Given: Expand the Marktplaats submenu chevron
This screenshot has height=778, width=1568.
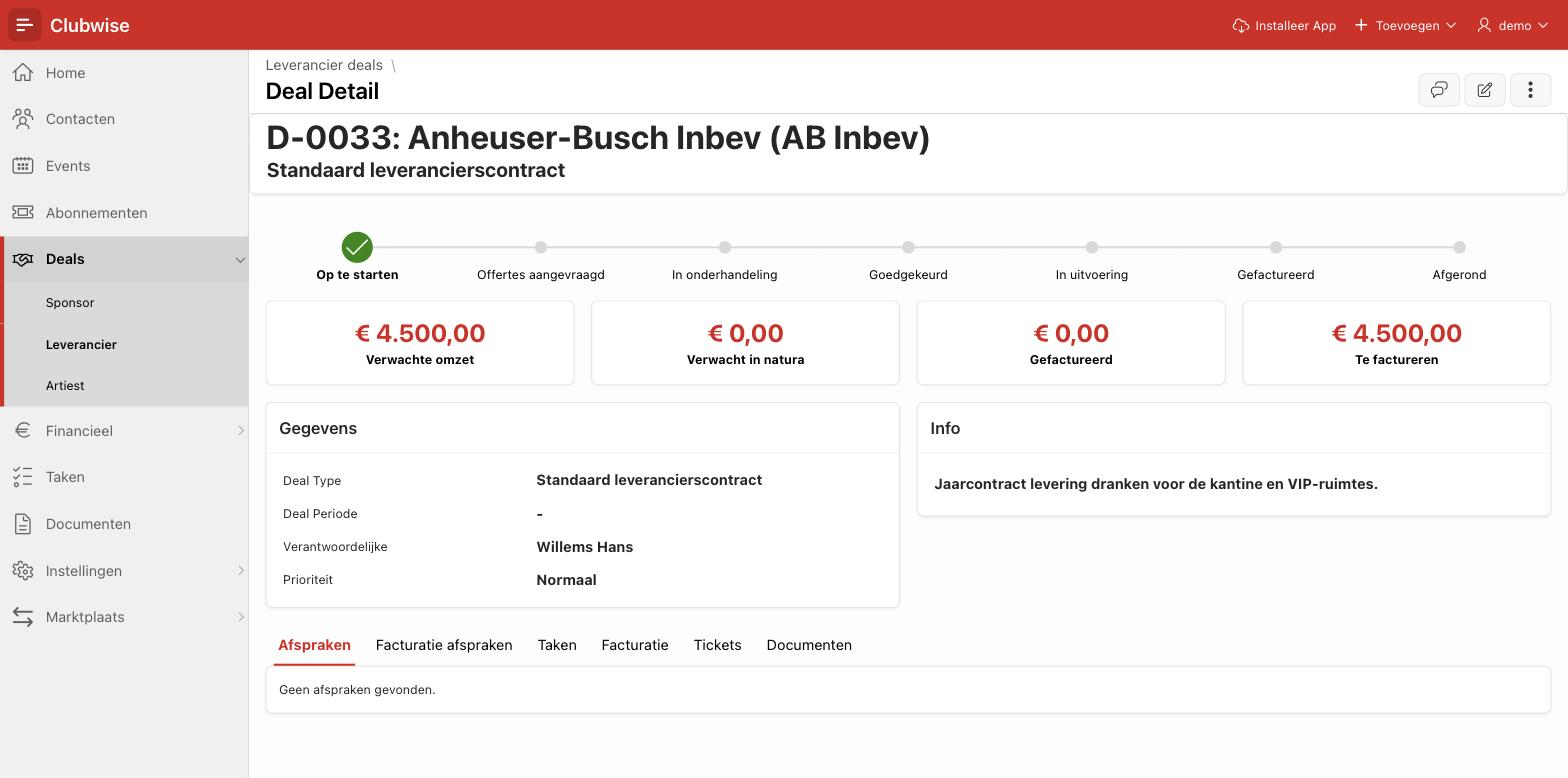Looking at the screenshot, I should (x=240, y=617).
